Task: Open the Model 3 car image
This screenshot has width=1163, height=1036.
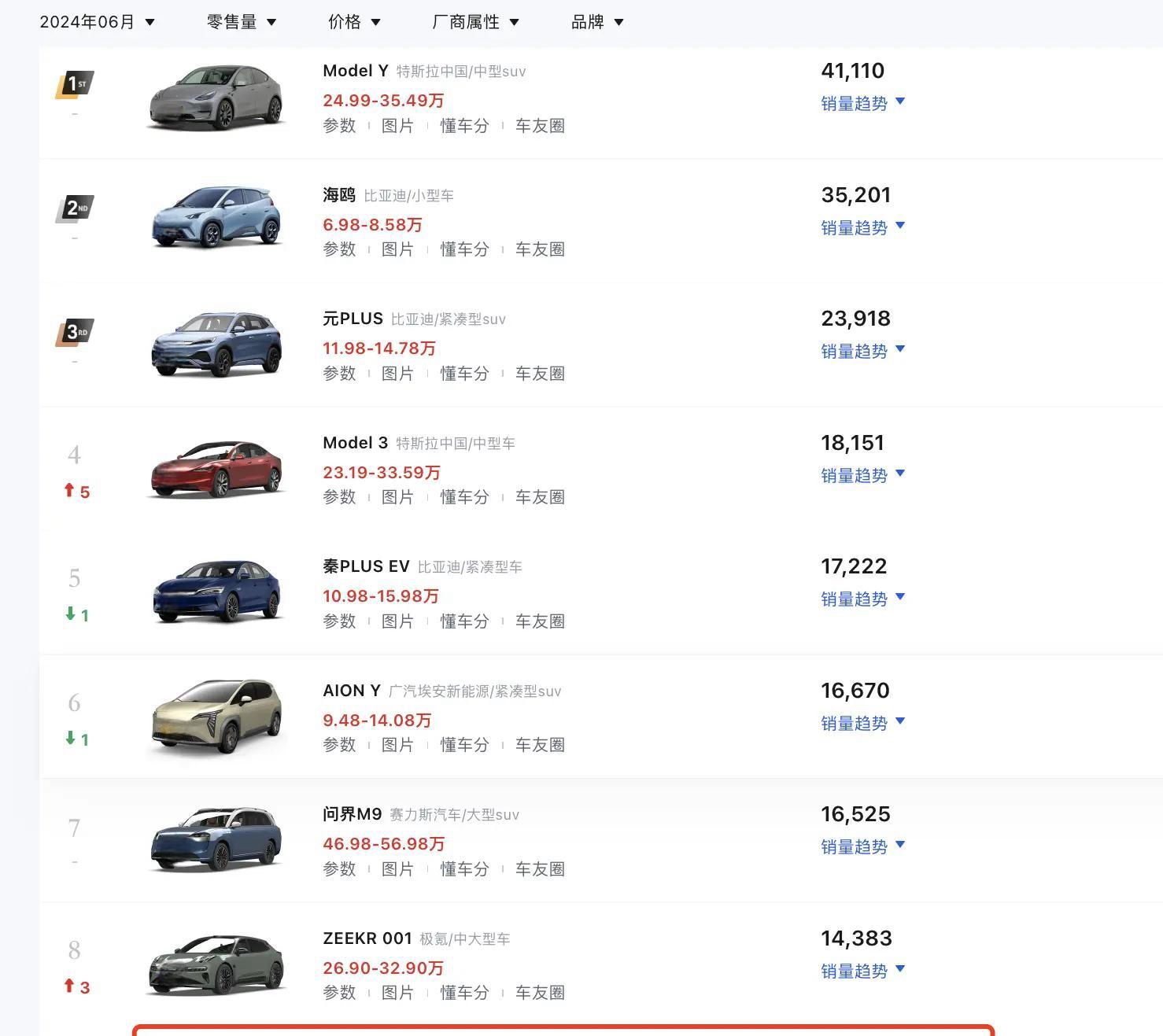Action: tap(216, 469)
